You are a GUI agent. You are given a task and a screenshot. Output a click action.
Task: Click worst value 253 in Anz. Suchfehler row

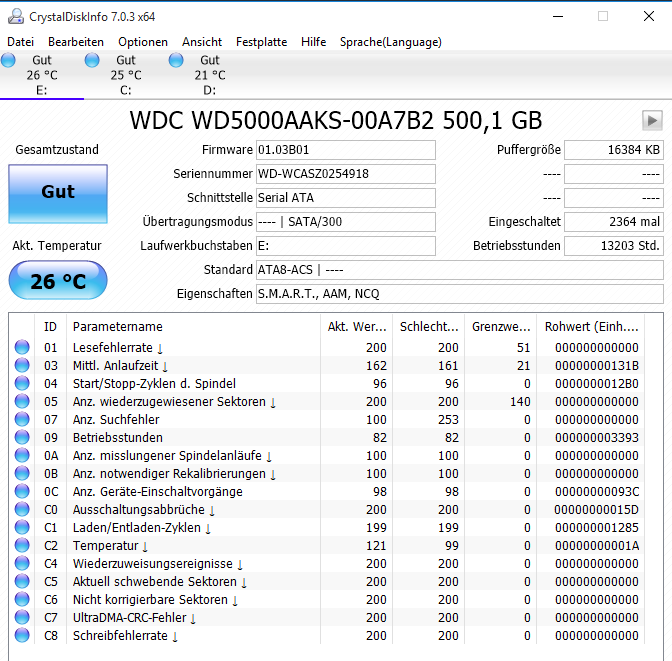[x=448, y=420]
